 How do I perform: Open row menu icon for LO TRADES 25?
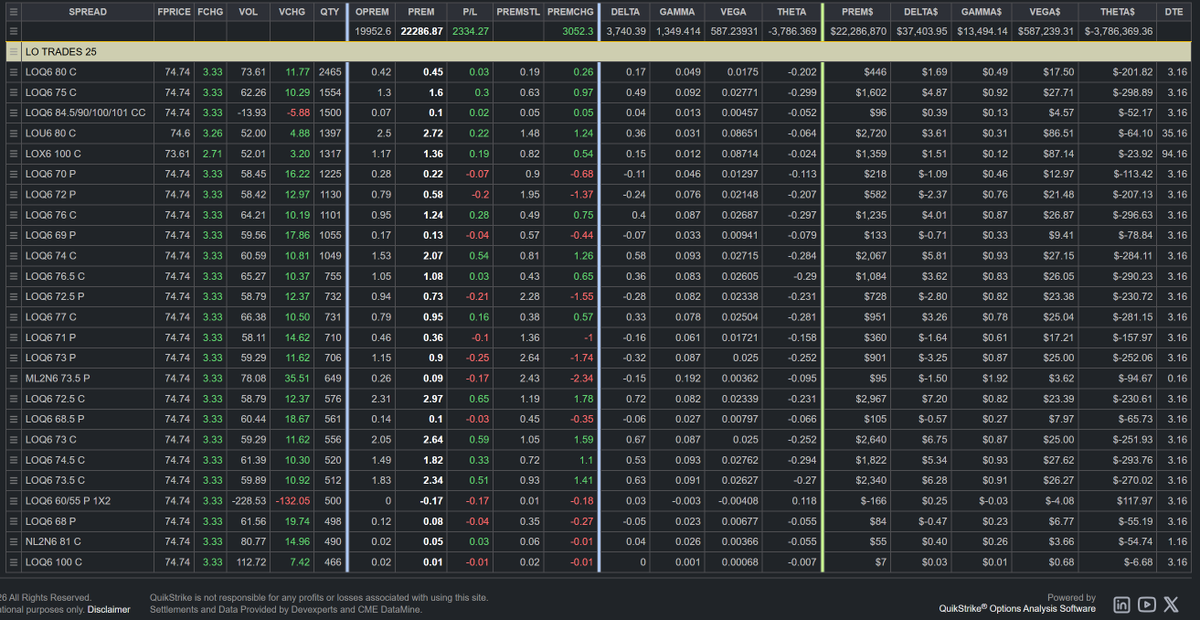(13, 51)
